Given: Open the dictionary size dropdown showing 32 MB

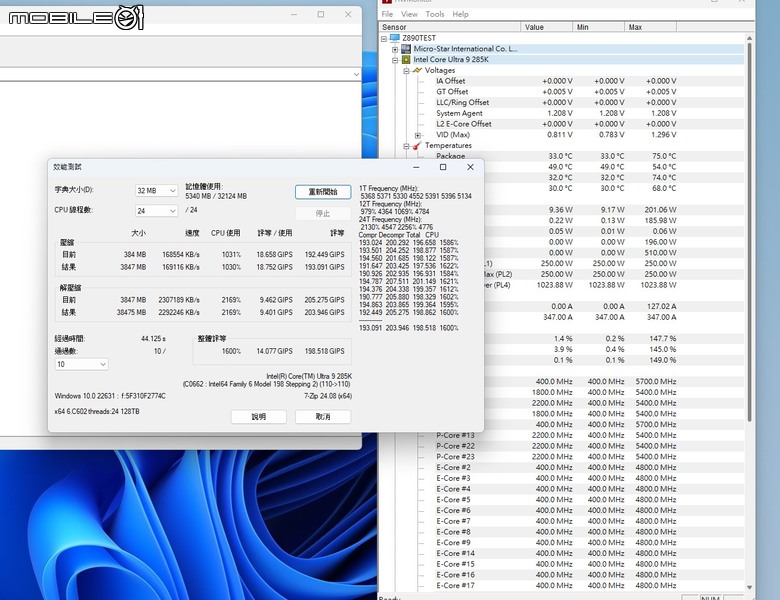Looking at the screenshot, I should coord(156,191).
